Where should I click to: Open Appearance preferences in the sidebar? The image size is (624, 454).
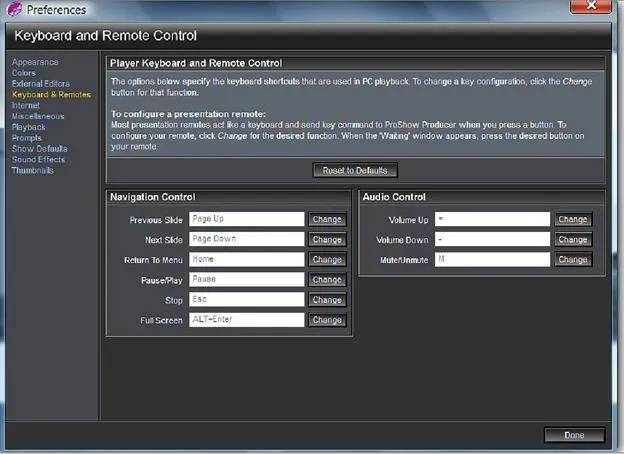(x=35, y=62)
